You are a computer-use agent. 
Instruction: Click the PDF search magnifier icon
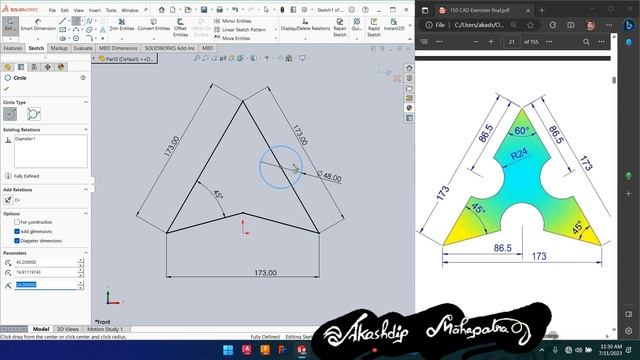click(586, 42)
